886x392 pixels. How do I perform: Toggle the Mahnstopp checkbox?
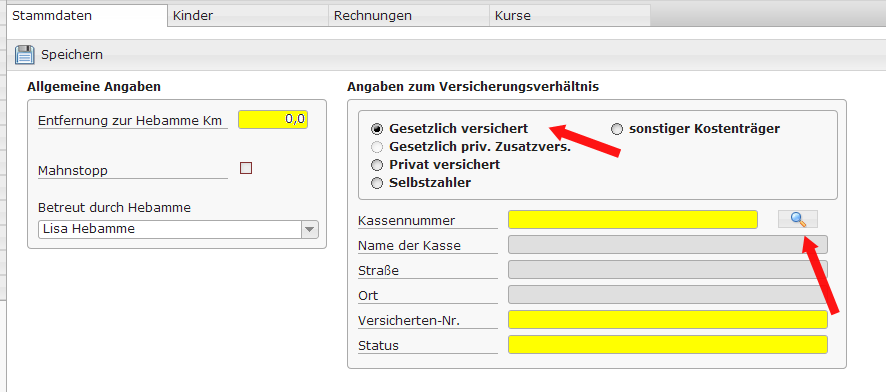coord(246,168)
